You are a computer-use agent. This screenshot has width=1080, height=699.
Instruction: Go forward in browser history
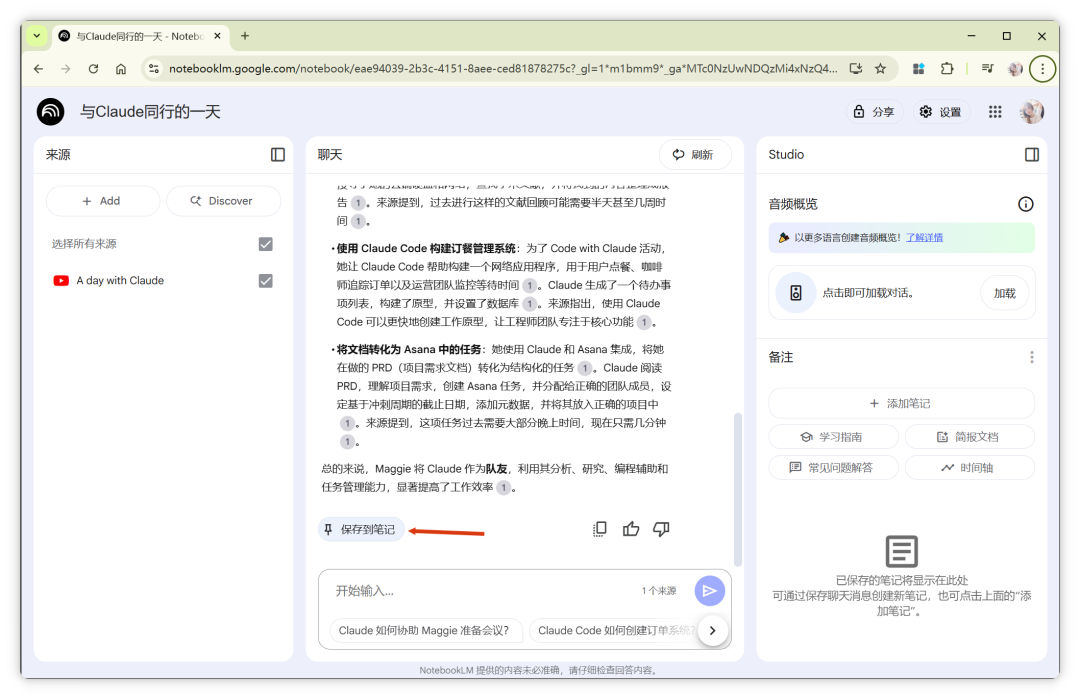click(65, 69)
